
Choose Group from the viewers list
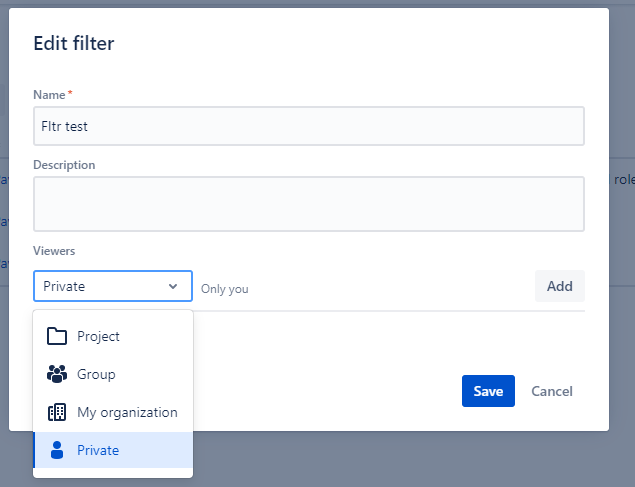pyautogui.click(x=113, y=374)
